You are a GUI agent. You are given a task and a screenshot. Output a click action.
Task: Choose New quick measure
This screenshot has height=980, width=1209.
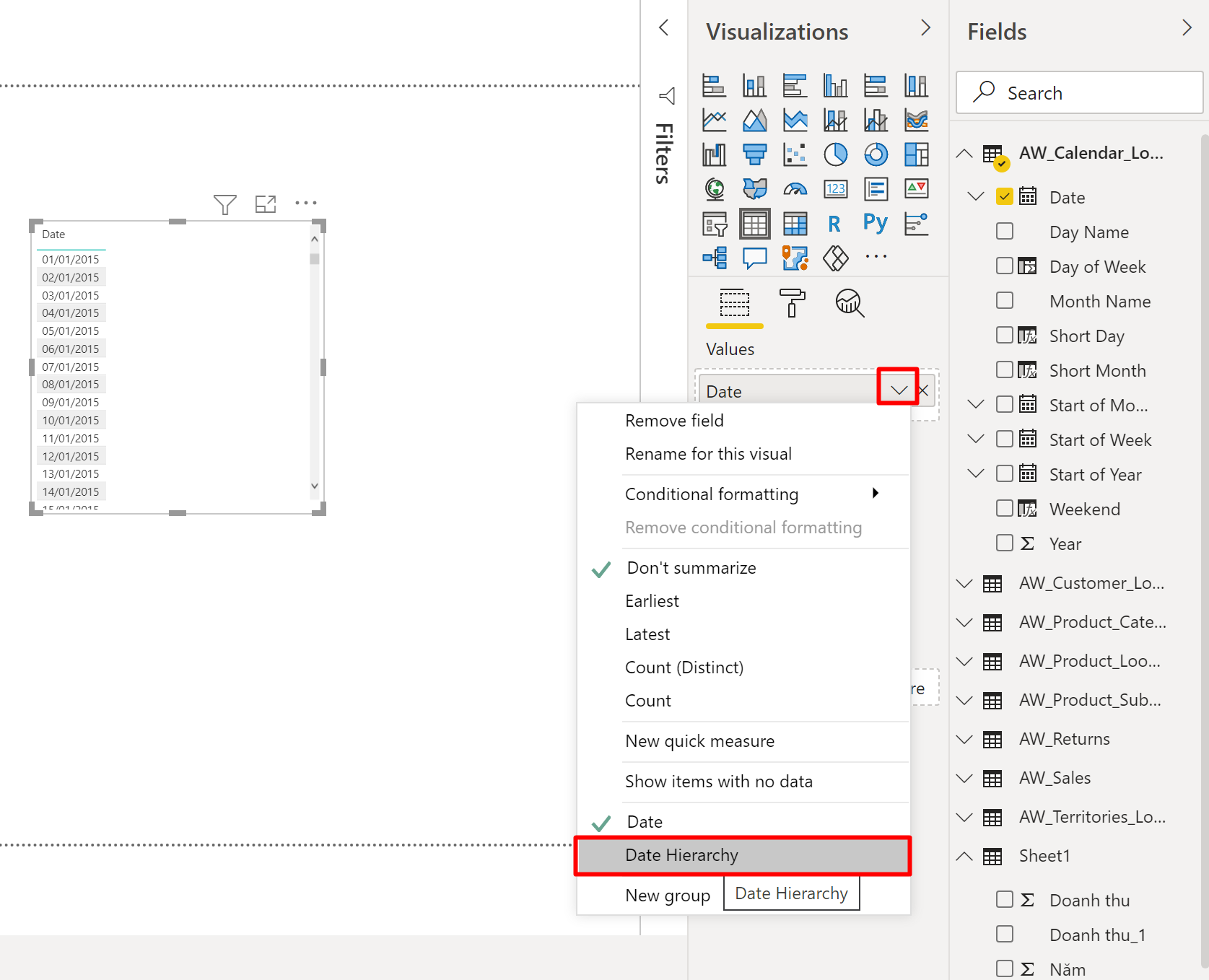click(x=743, y=741)
